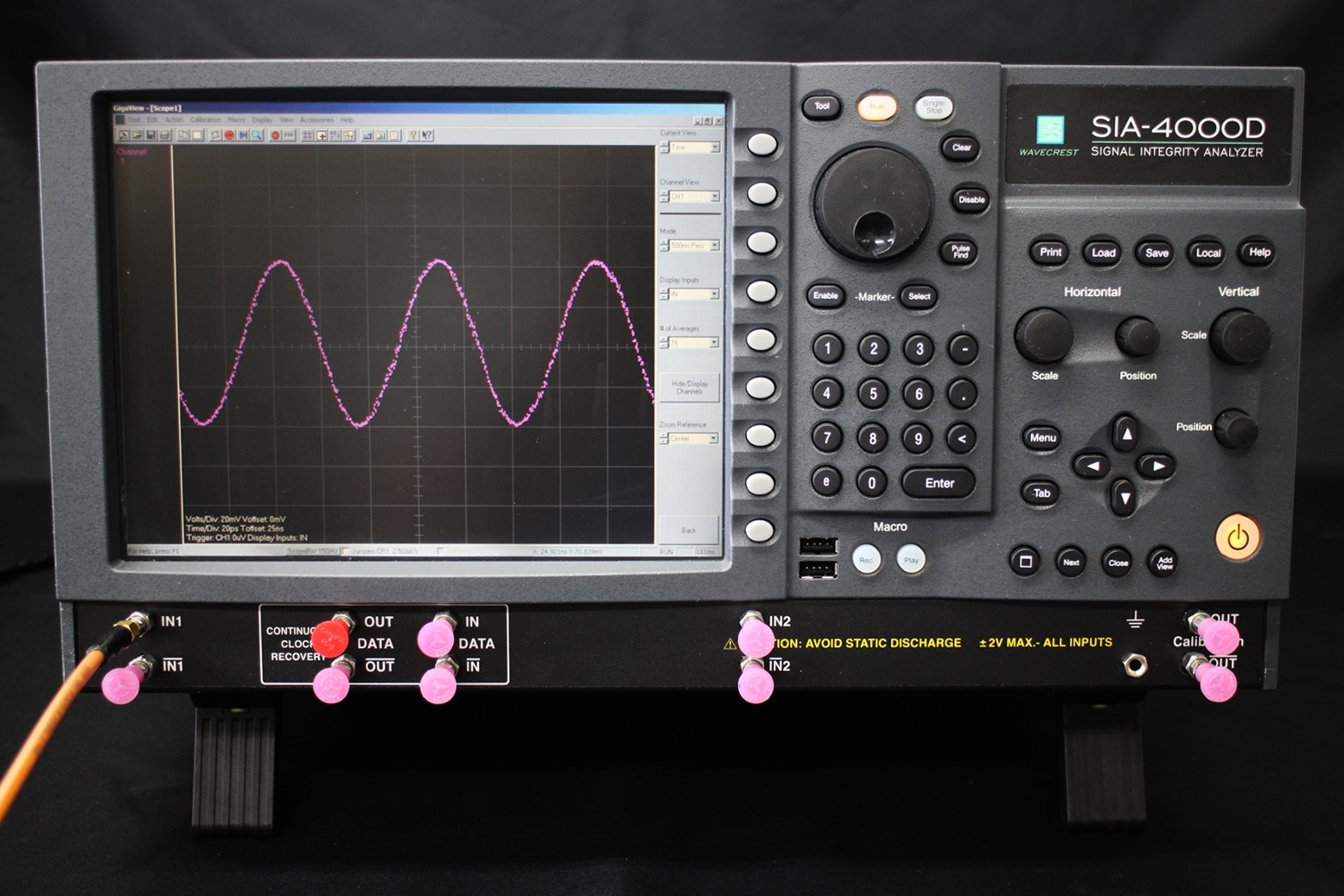Open the Calibration menu
Image resolution: width=1344 pixels, height=896 pixels.
[206, 120]
